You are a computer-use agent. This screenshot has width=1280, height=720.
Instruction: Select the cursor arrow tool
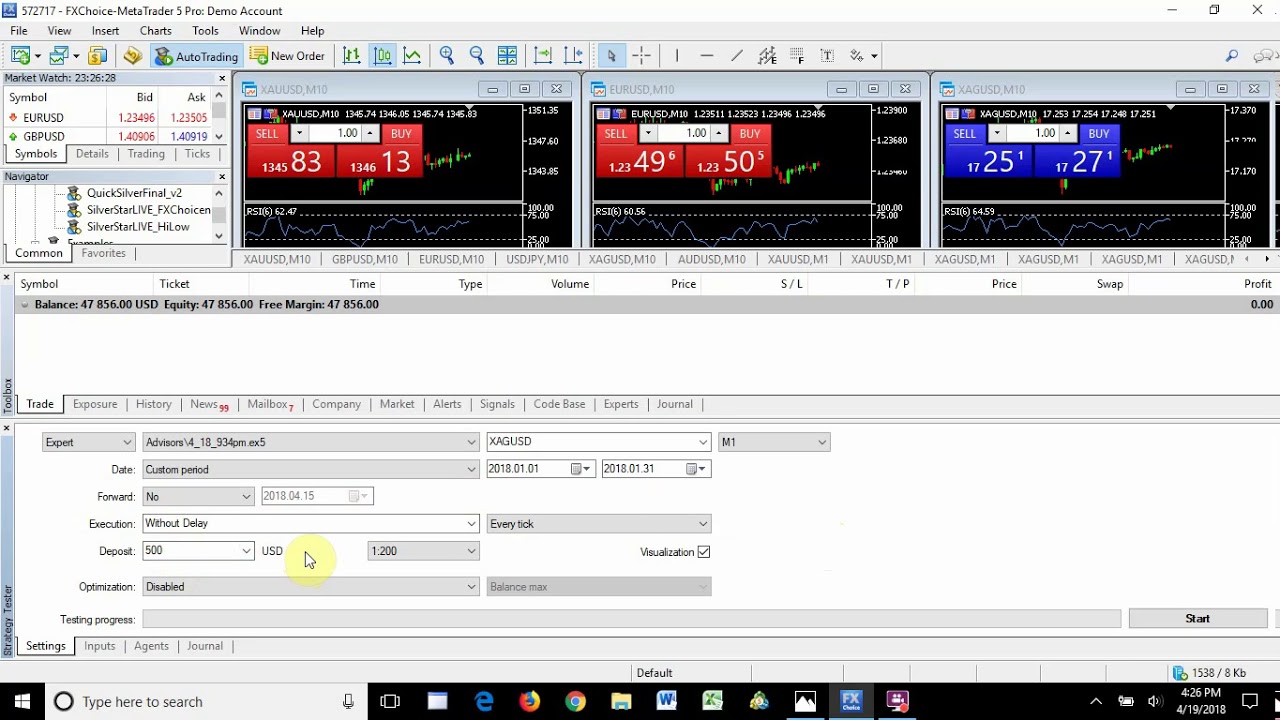tap(611, 56)
